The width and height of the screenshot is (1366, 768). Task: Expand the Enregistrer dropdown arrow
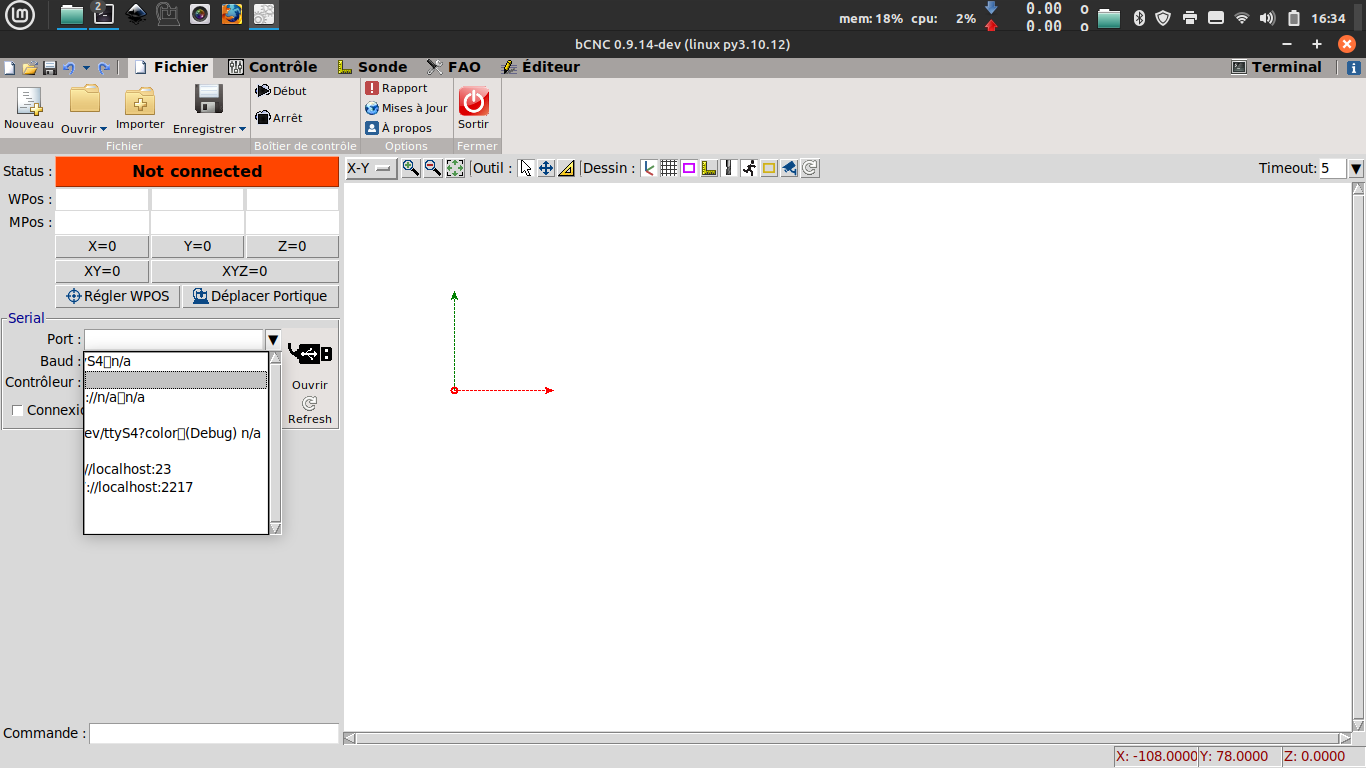click(x=242, y=129)
